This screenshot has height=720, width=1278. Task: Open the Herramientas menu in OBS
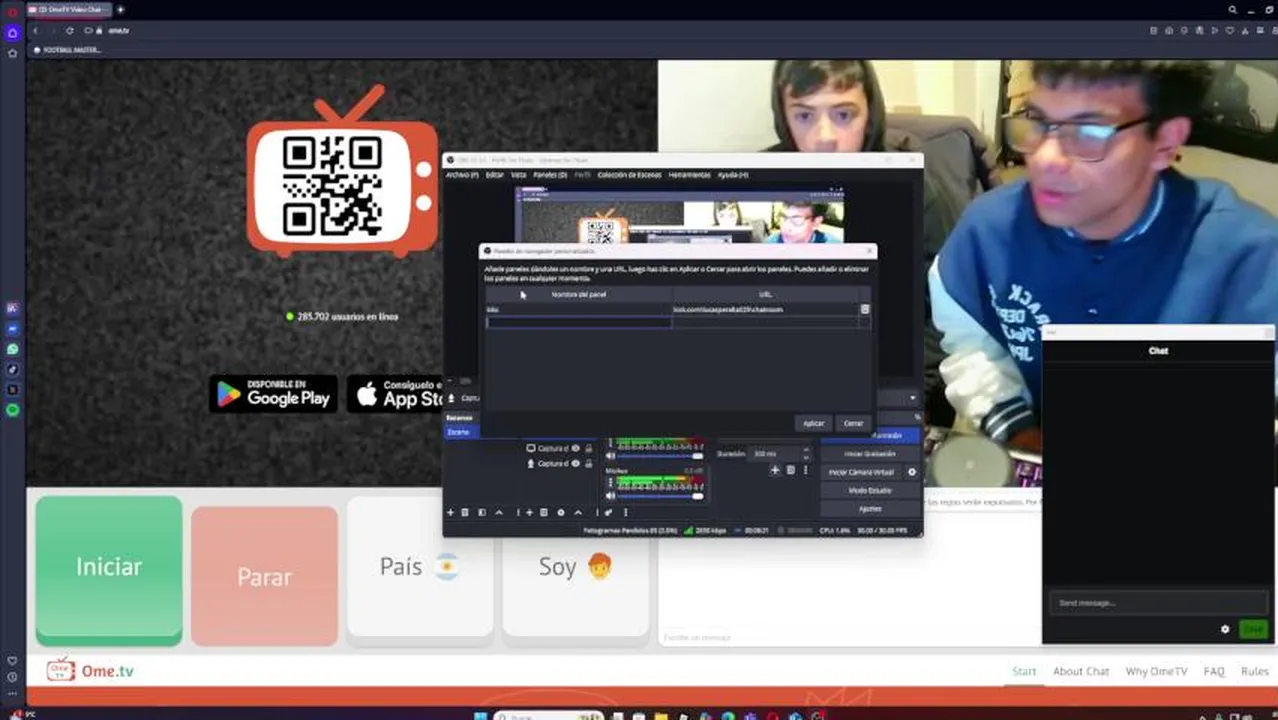coord(689,175)
